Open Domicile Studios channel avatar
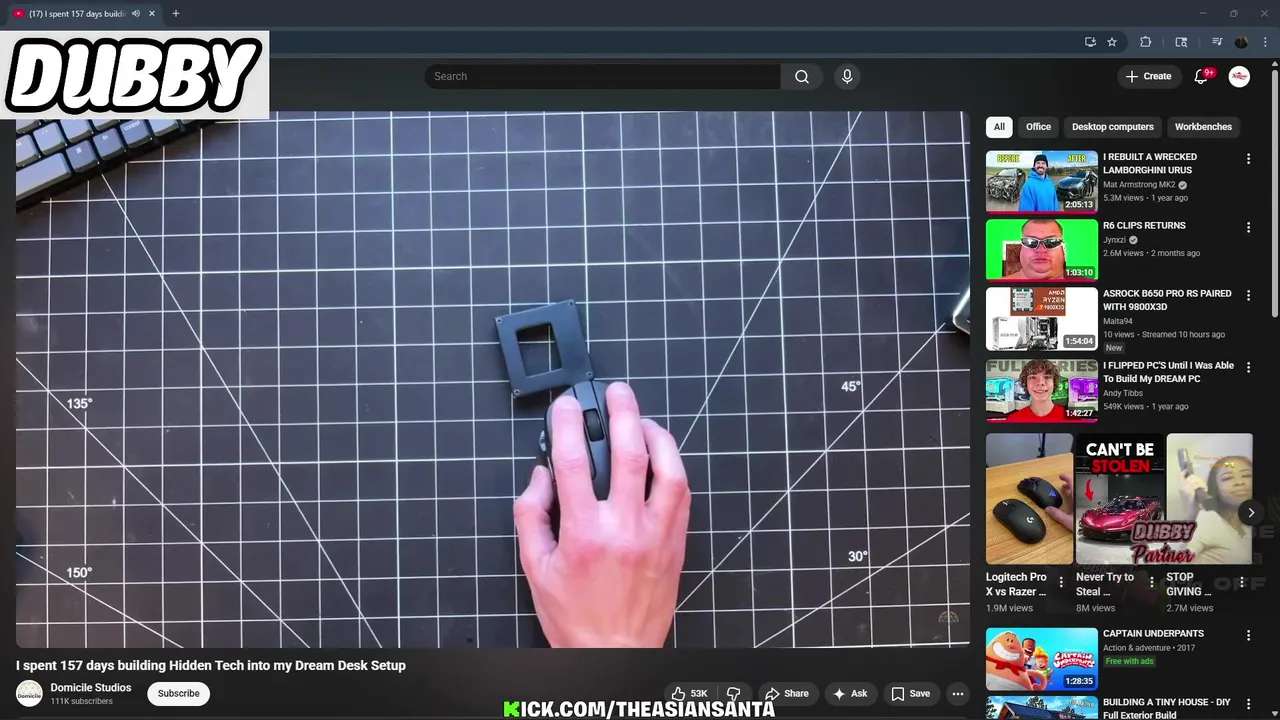 click(x=30, y=693)
